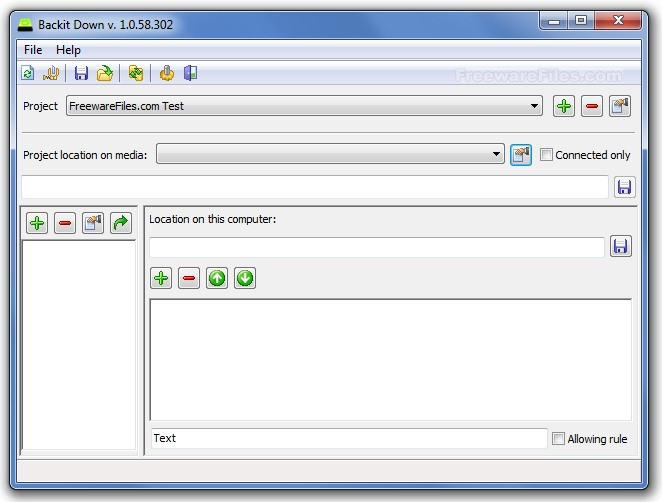662x502 pixels.
Task: Click the exit door toolbar icon
Action: pos(190,73)
